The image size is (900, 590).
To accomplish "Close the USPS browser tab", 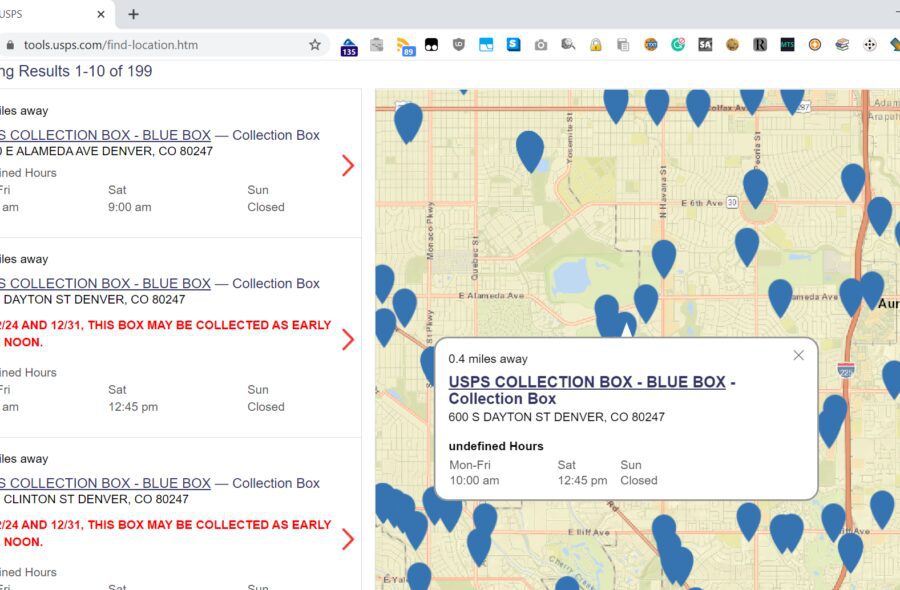I will pyautogui.click(x=102, y=15).
